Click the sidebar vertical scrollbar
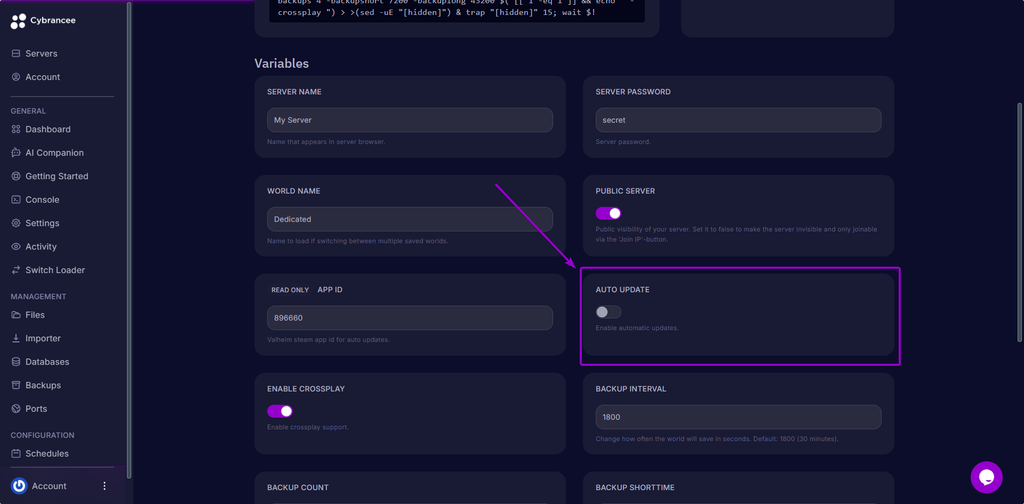Image resolution: width=1024 pixels, height=504 pixels. coord(129,240)
